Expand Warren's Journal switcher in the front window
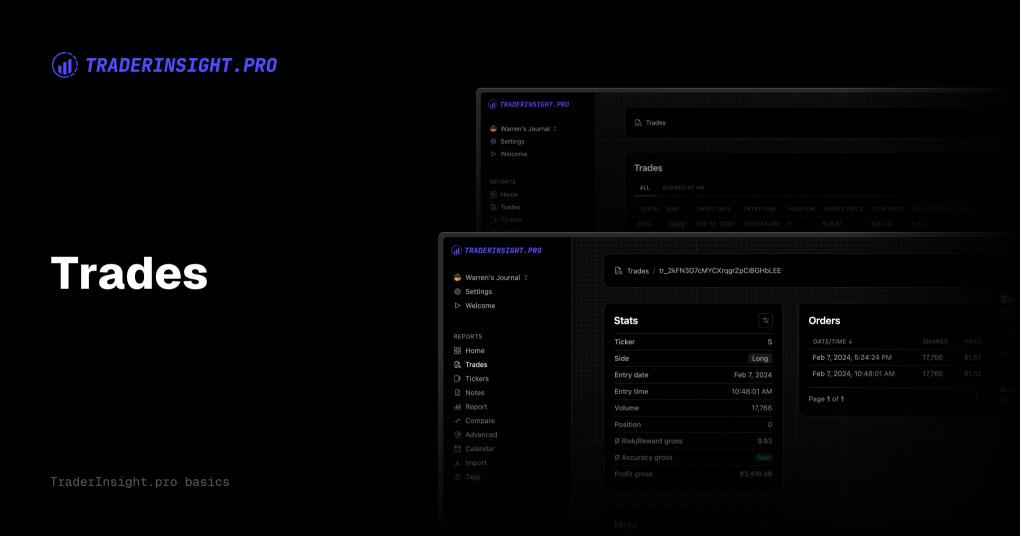Screen dimensions: 1020x536 490,278
